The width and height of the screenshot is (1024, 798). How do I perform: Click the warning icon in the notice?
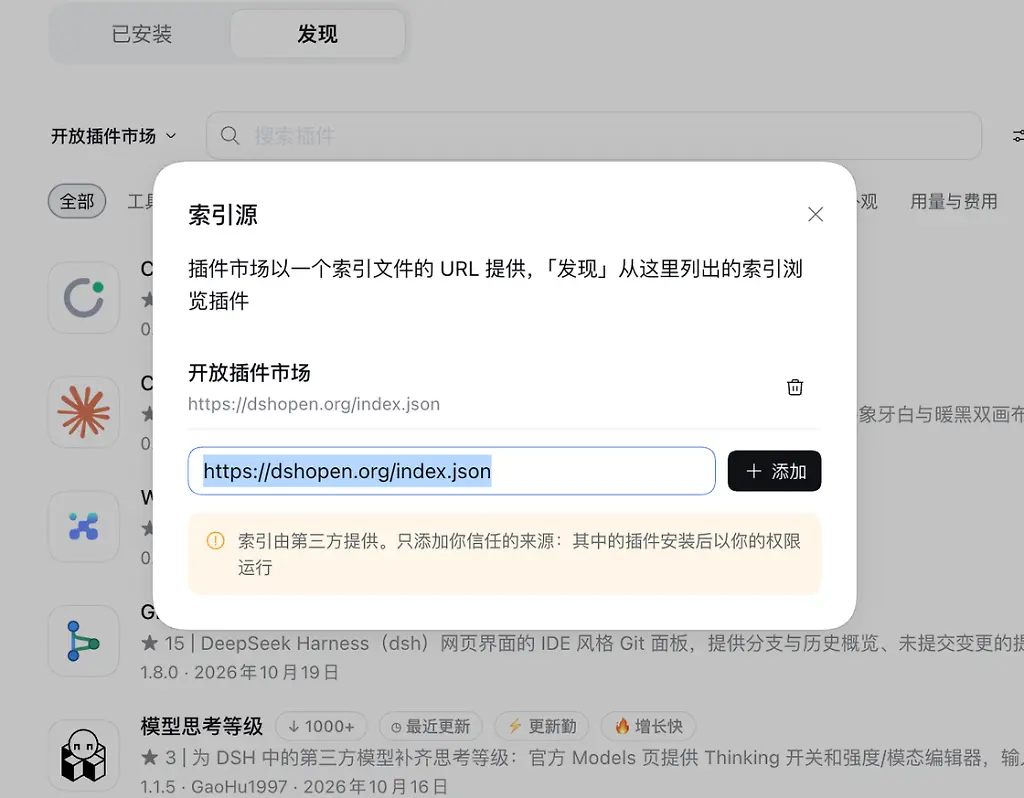pyautogui.click(x=216, y=541)
